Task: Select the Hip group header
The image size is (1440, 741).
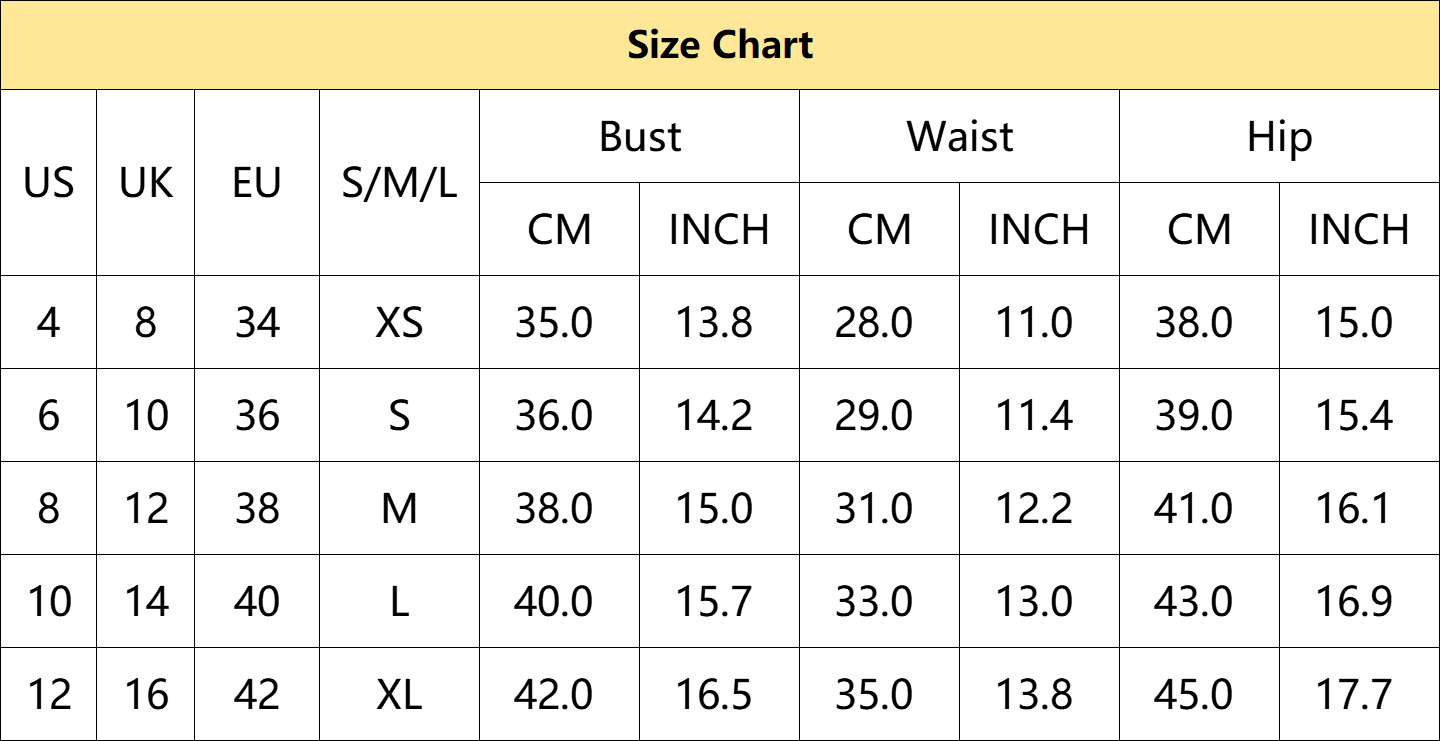Action: tap(1279, 137)
